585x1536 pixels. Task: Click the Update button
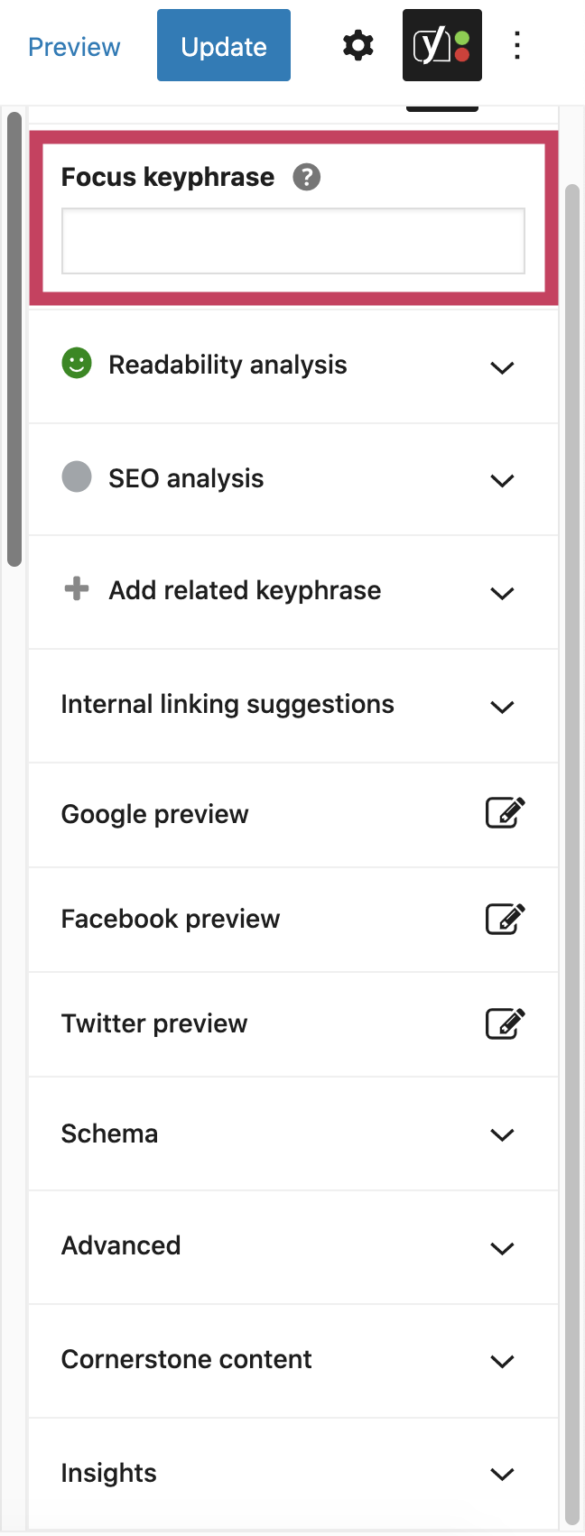[223, 45]
